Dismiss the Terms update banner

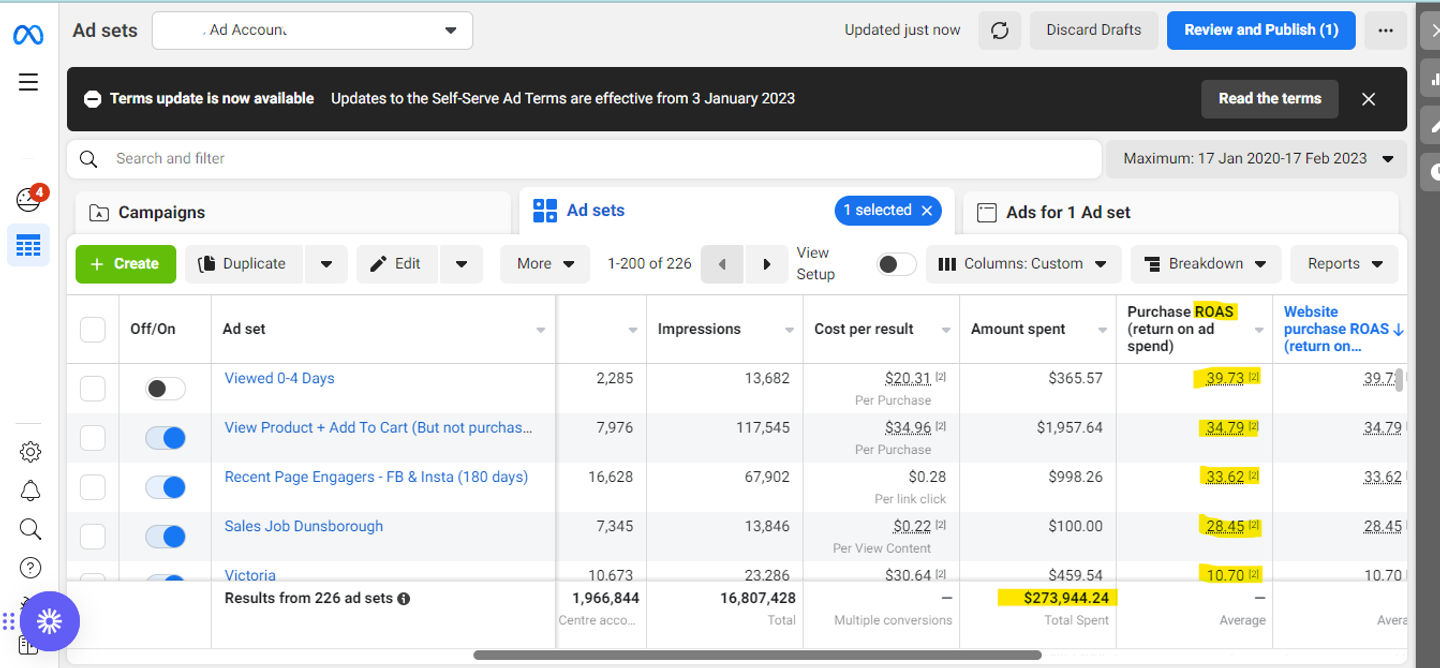pyautogui.click(x=1368, y=99)
